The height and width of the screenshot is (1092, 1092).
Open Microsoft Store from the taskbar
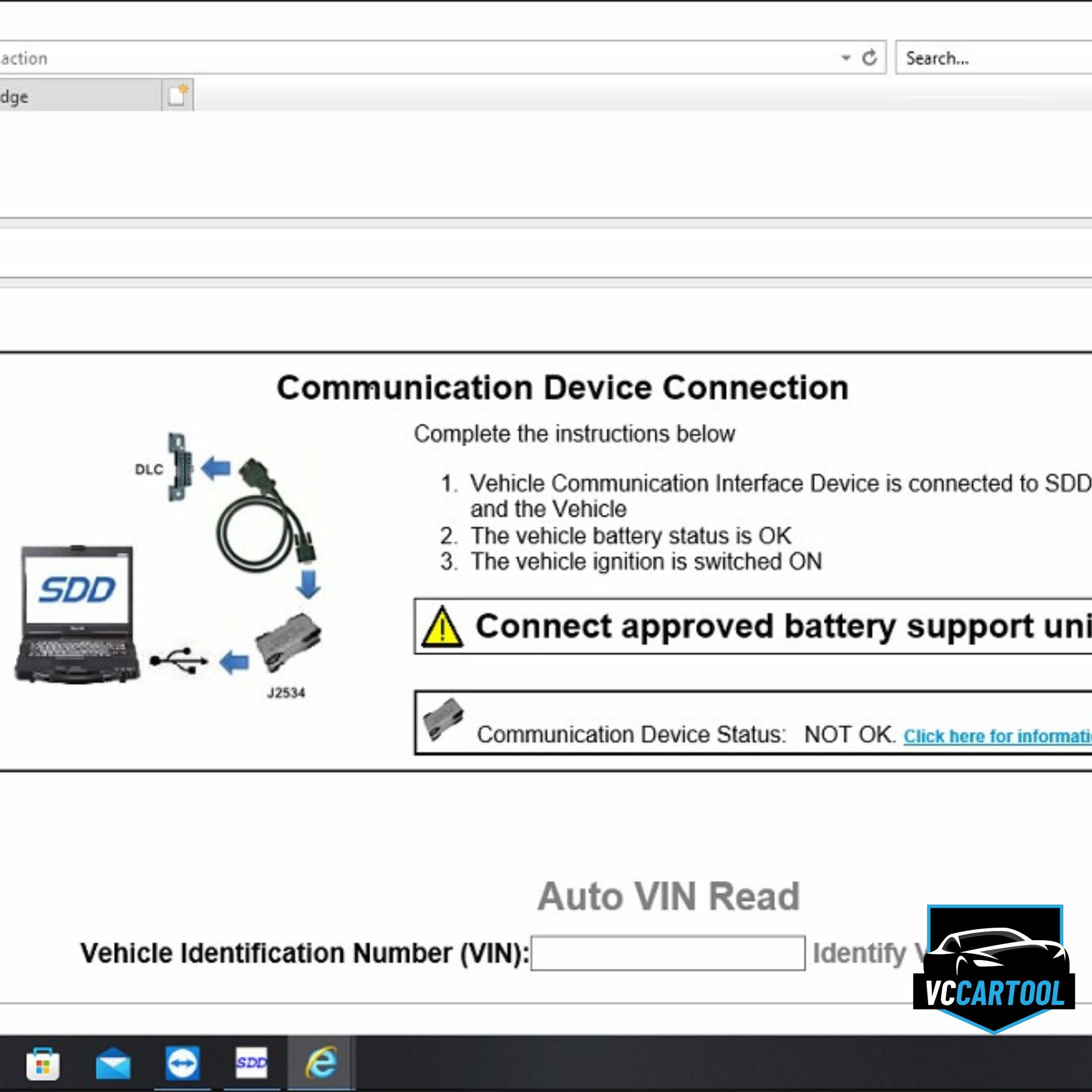(x=43, y=1064)
